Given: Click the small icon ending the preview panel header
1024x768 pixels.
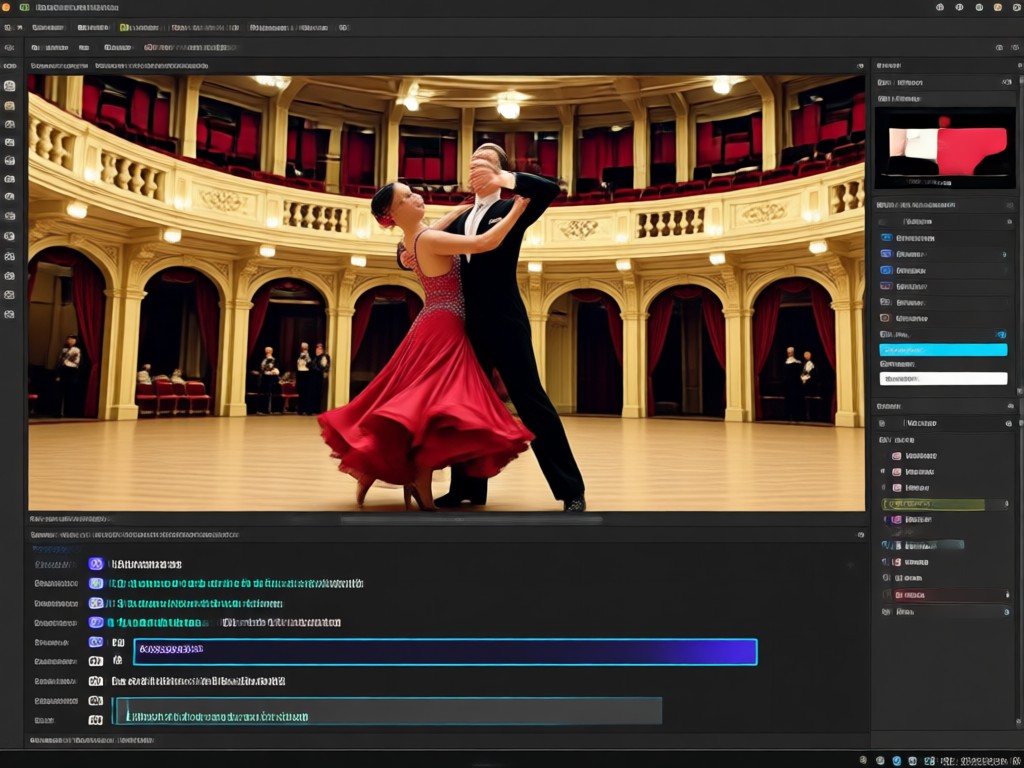Looking at the screenshot, I should pos(861,66).
